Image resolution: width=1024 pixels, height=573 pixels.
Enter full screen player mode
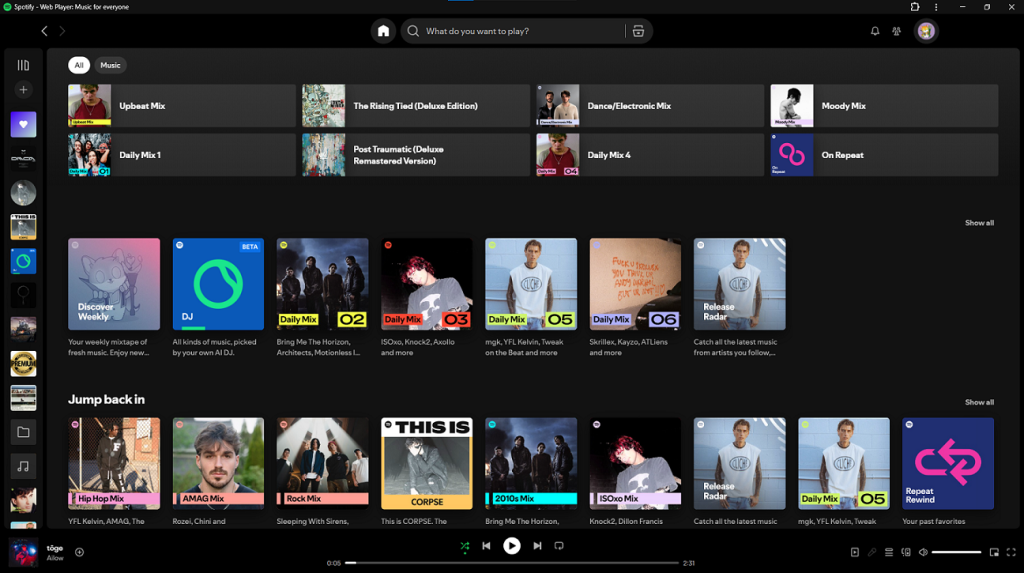coord(1011,552)
